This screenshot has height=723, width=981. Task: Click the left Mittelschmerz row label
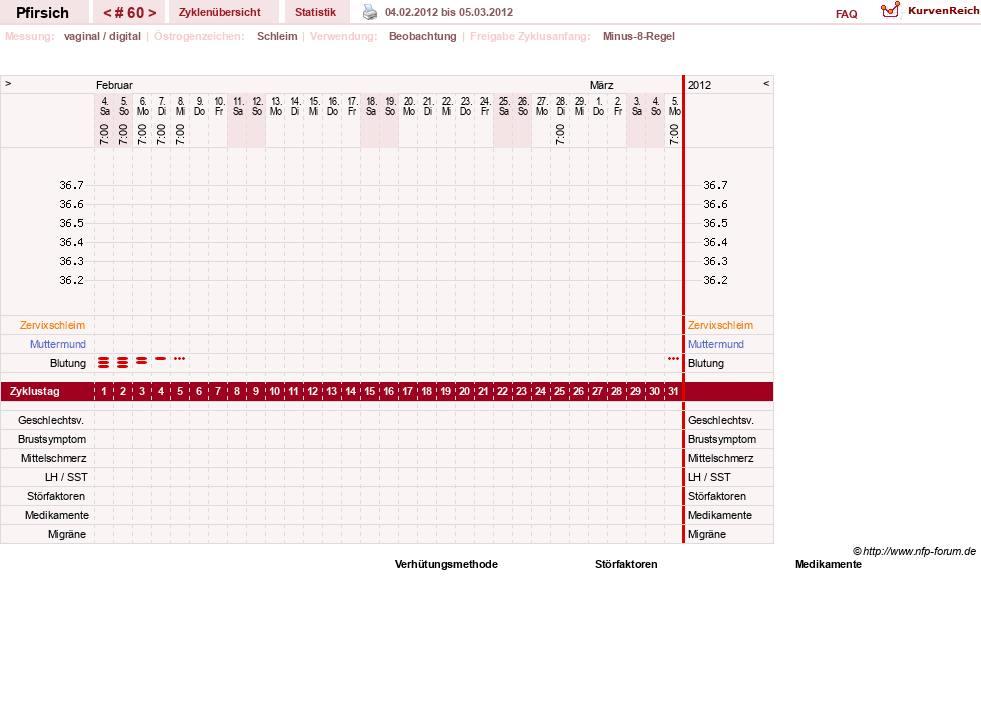(54, 458)
